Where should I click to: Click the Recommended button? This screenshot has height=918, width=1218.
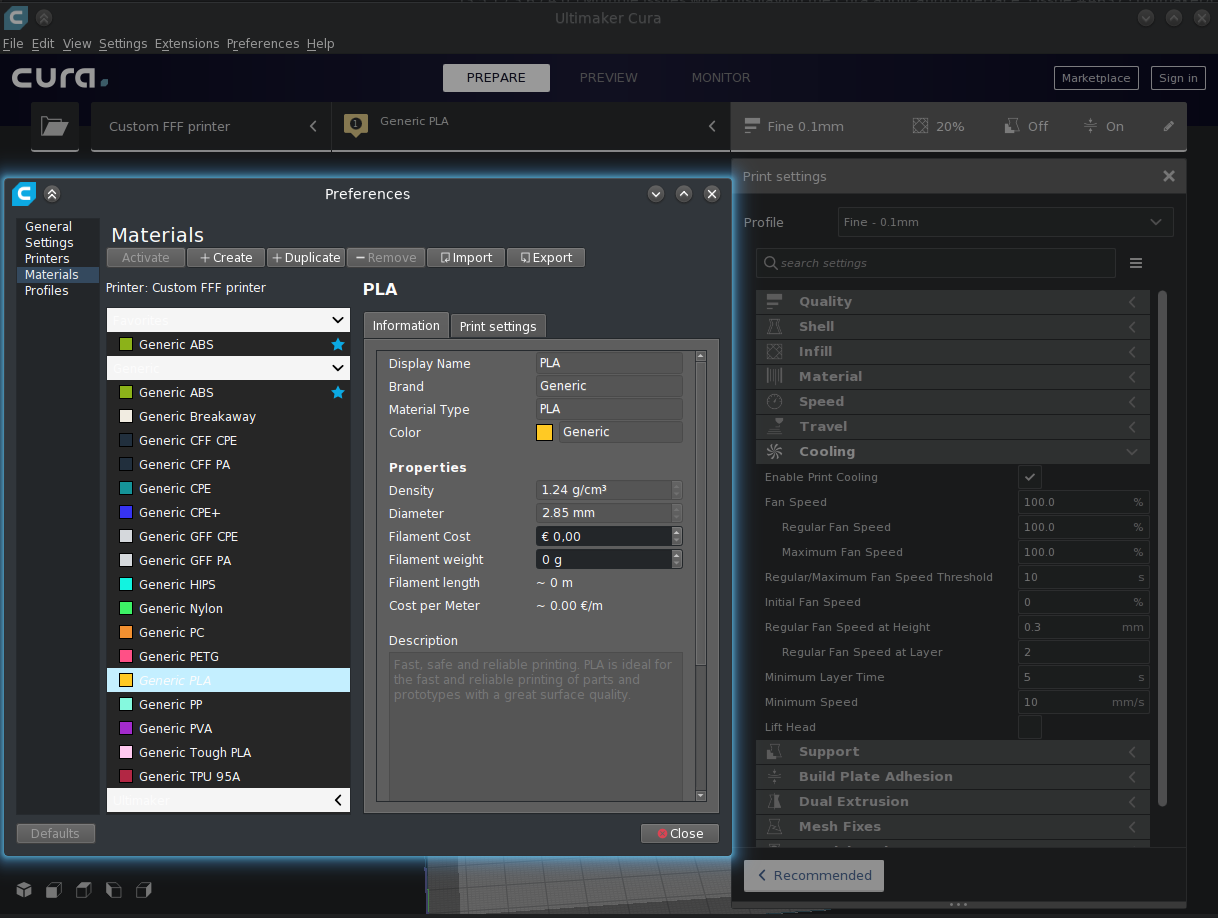[814, 875]
